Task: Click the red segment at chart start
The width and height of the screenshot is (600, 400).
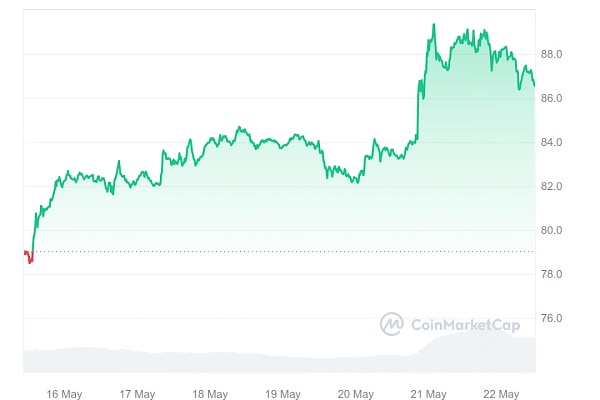Action: [x=29, y=259]
